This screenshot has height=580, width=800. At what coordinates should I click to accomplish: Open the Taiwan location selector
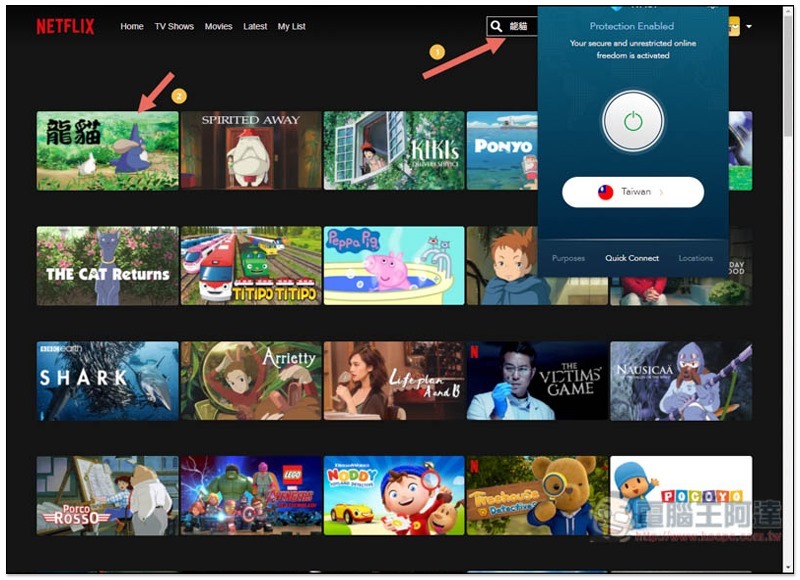pos(633,192)
